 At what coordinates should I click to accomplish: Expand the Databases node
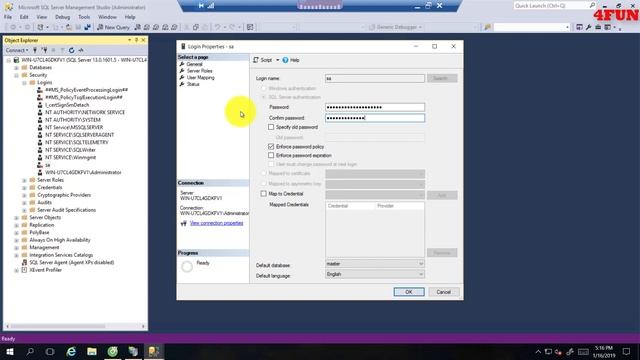pyautogui.click(x=16, y=68)
